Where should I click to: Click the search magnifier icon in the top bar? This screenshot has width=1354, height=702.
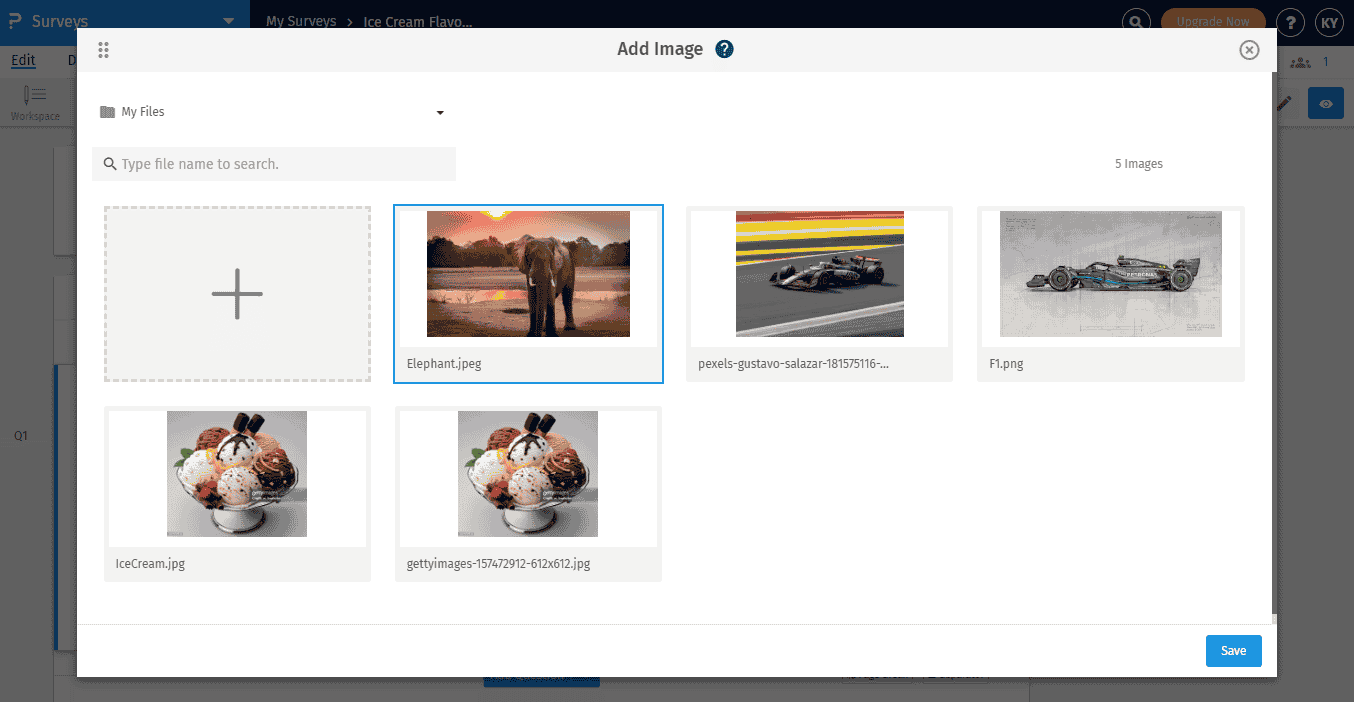(x=1135, y=21)
